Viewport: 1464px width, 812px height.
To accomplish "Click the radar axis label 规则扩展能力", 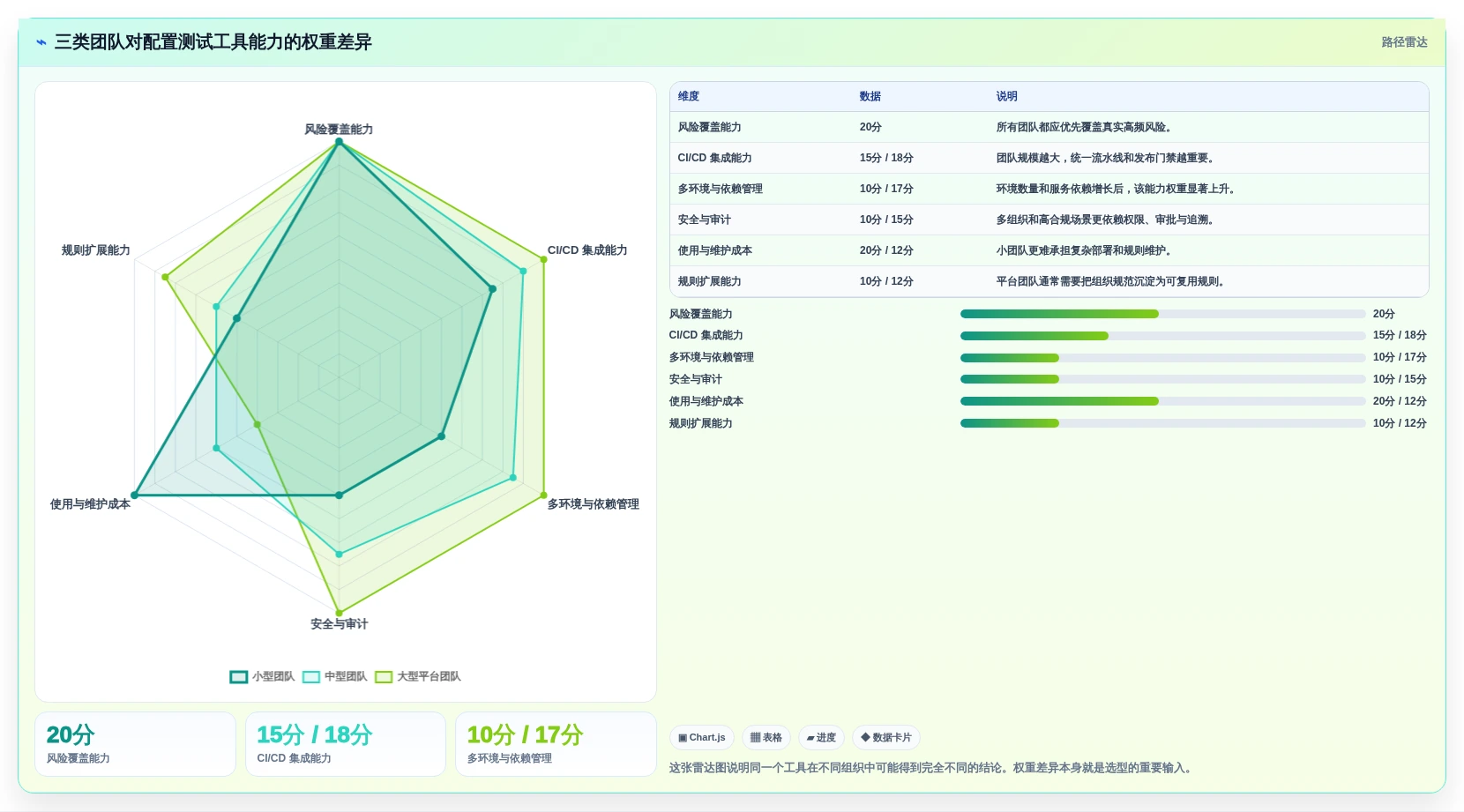I will click(96, 250).
